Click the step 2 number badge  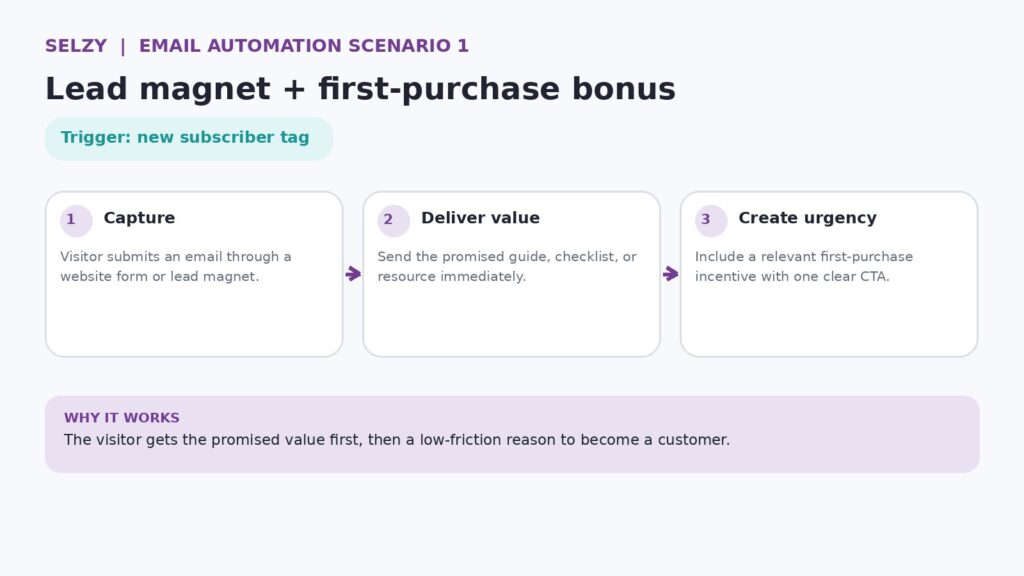pos(393,220)
